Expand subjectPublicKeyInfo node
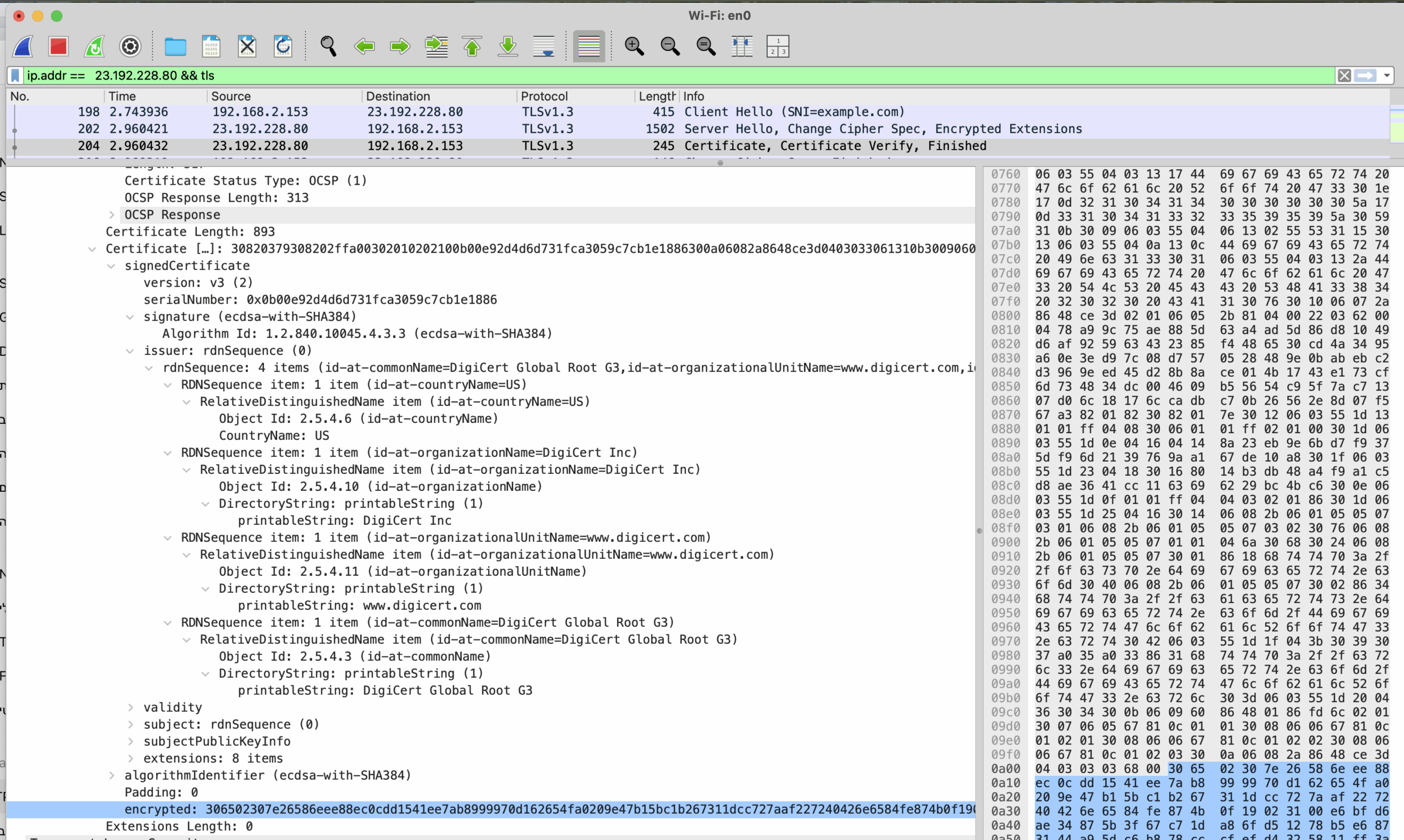This screenshot has height=840, width=1404. (x=130, y=741)
